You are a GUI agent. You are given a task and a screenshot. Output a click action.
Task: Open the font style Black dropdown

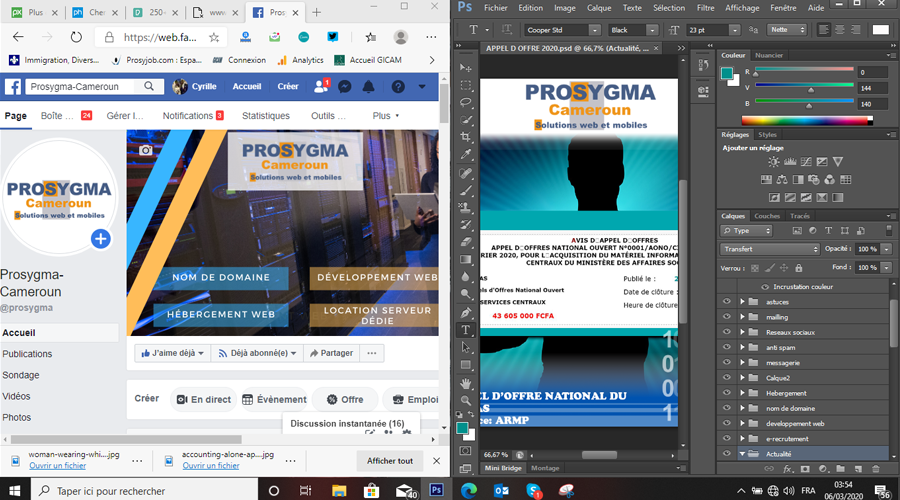pyautogui.click(x=651, y=30)
